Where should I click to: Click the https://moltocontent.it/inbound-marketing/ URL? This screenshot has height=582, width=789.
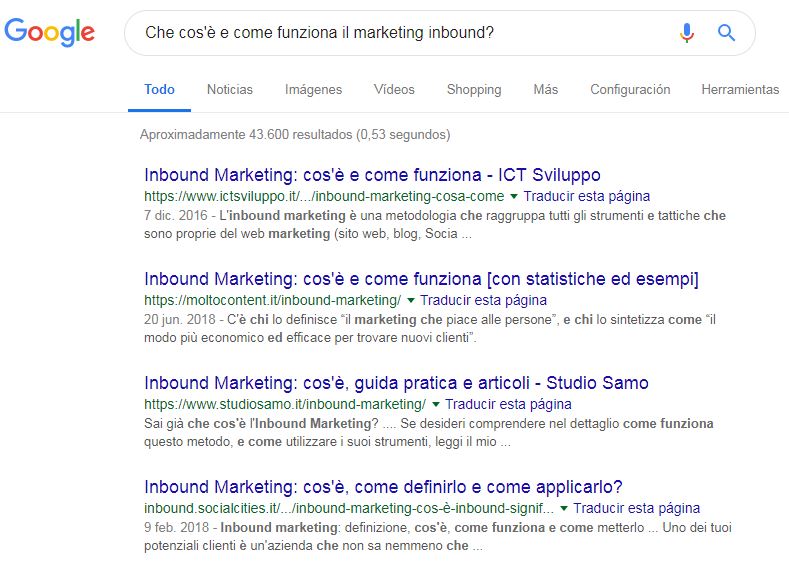coord(273,300)
